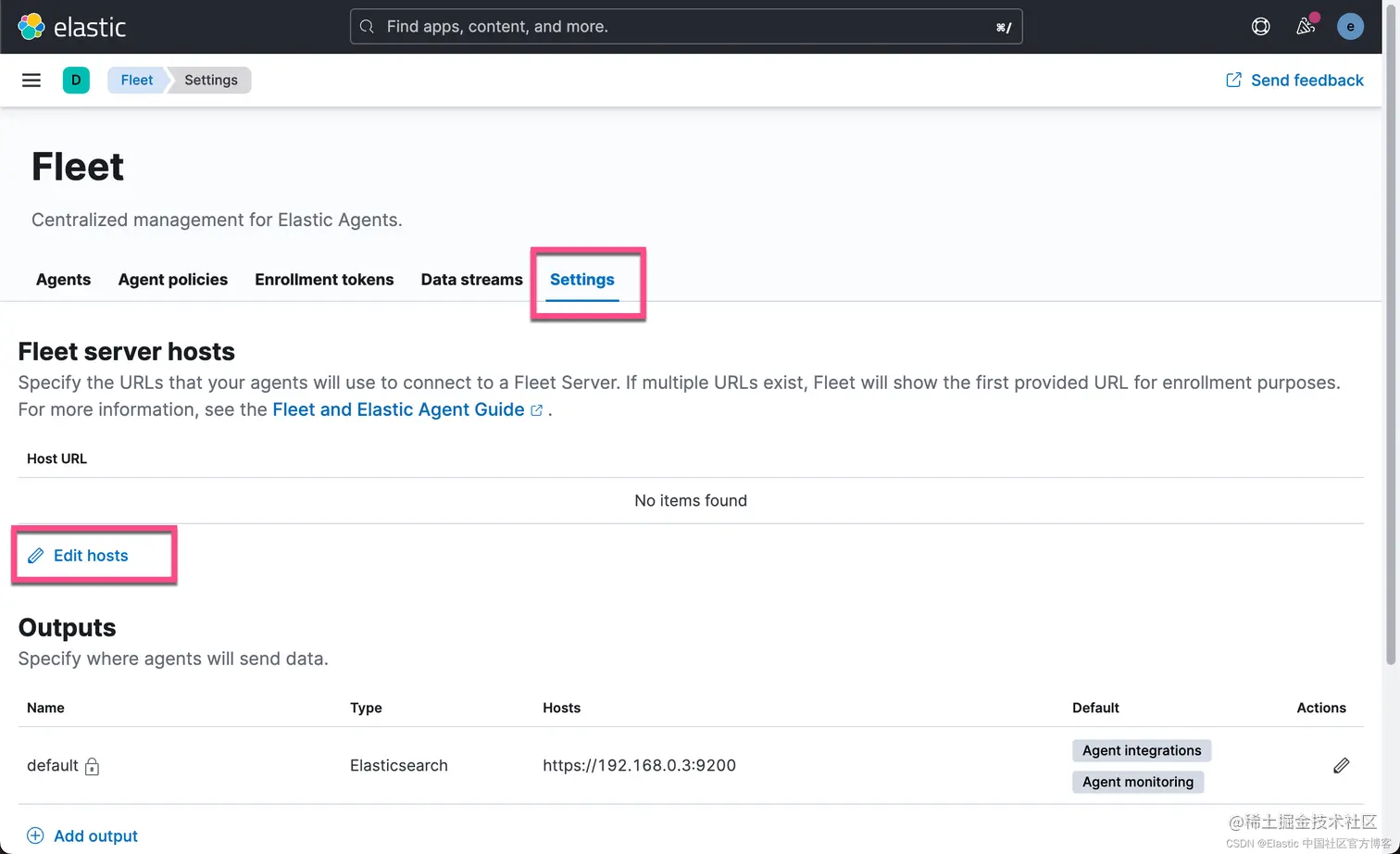The image size is (1400, 854).
Task: Click the plus icon beside Add output
Action: (x=35, y=835)
